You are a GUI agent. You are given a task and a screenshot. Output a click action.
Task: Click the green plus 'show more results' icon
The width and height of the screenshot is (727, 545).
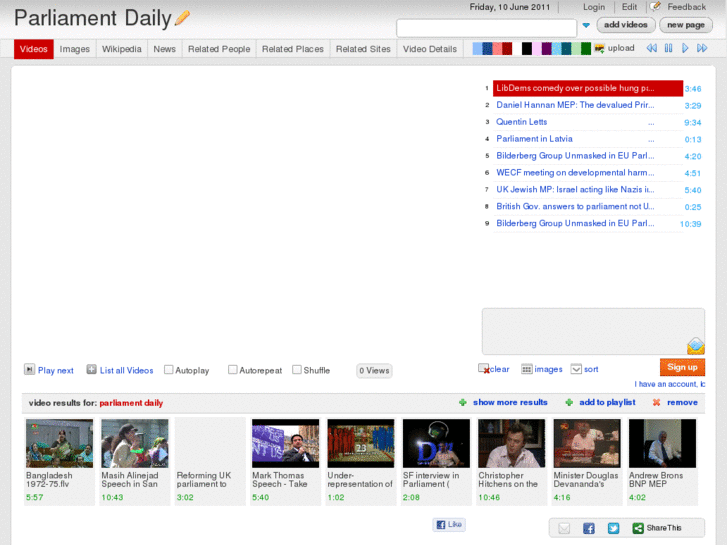[x=463, y=403]
